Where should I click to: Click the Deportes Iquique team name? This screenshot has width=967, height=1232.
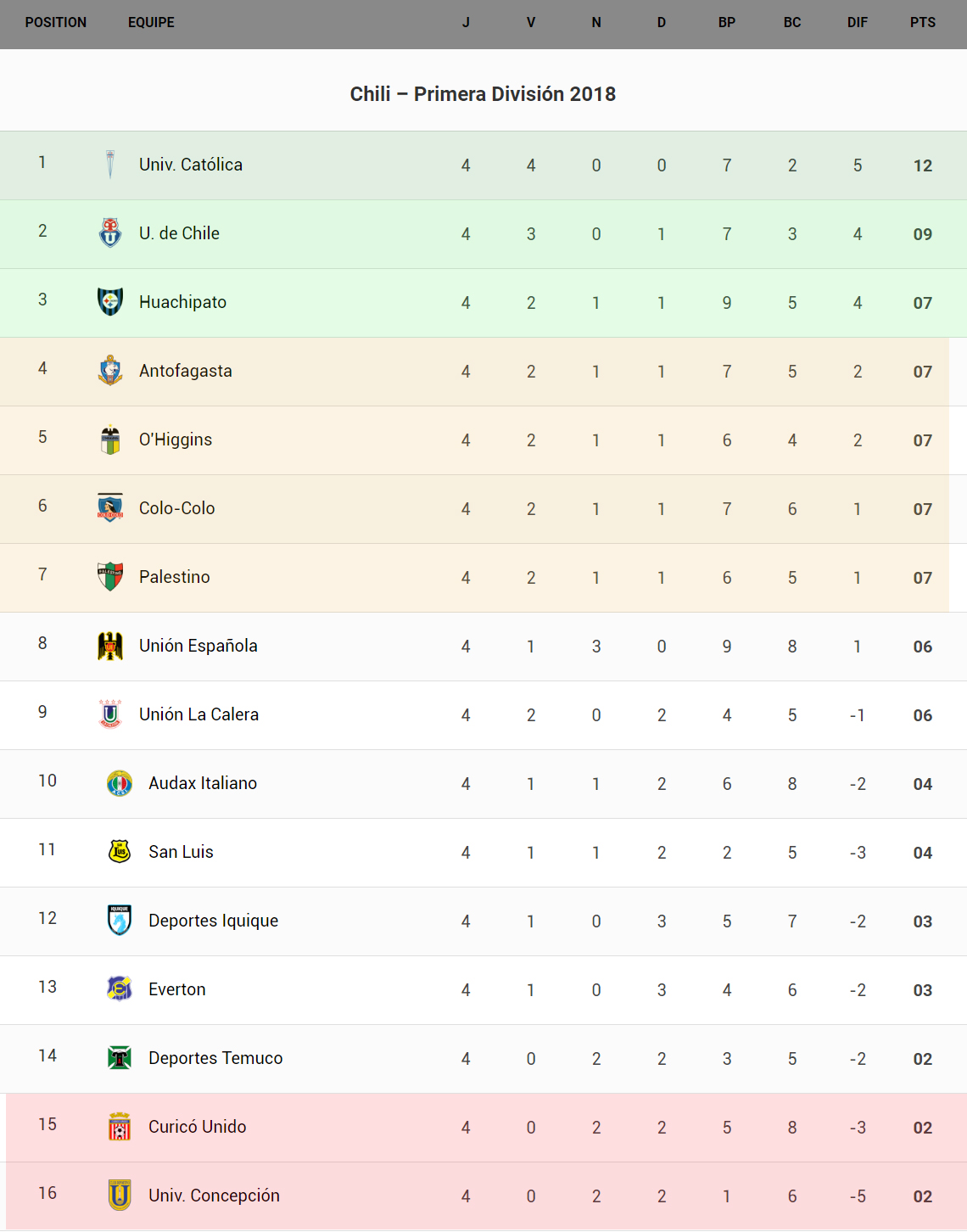coord(213,921)
